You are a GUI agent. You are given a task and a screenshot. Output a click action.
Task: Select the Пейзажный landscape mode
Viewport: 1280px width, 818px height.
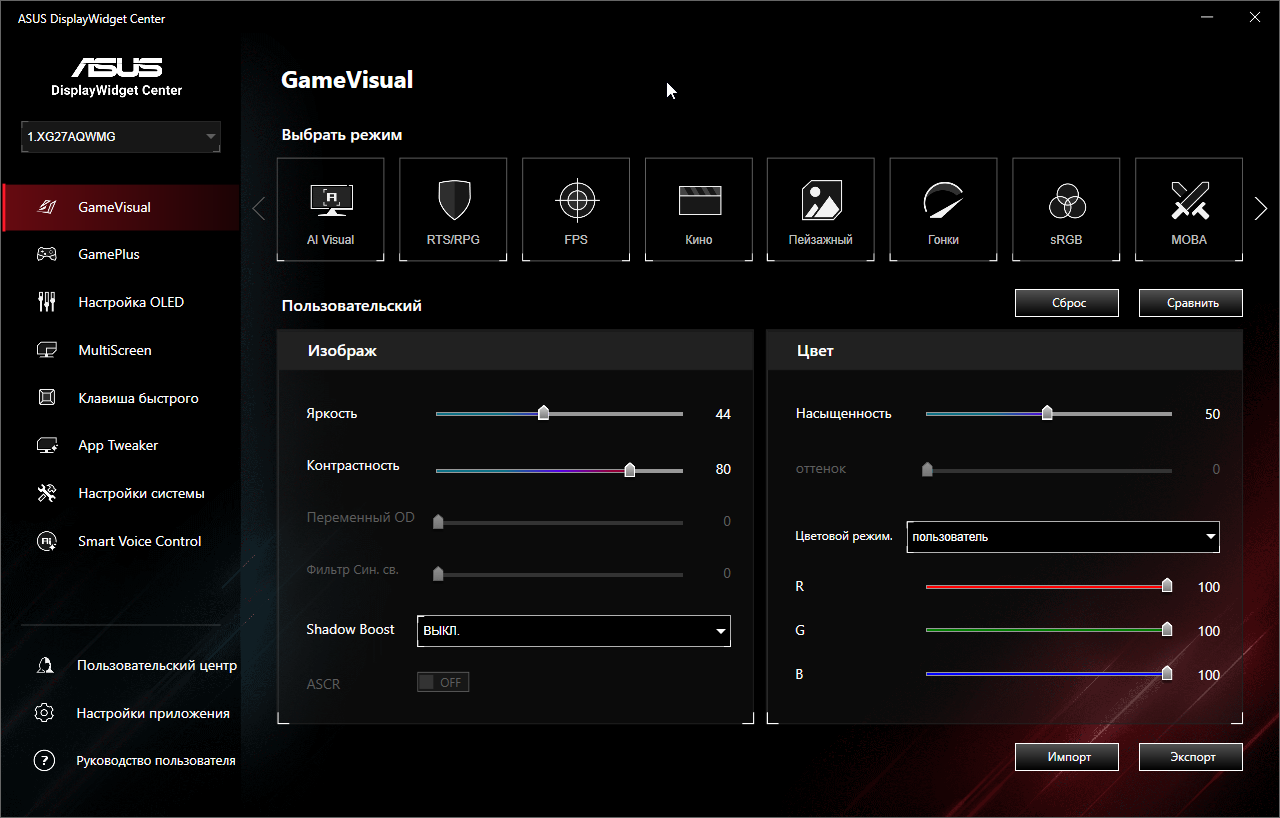click(821, 210)
